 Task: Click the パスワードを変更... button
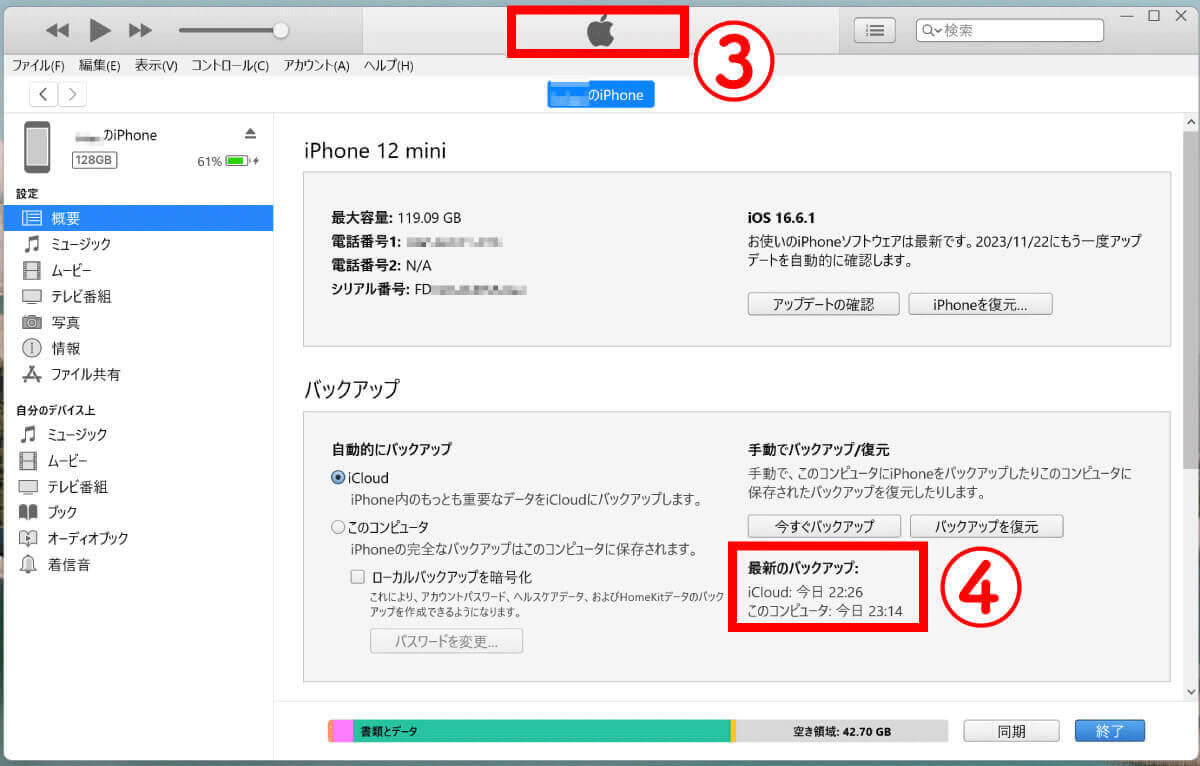(446, 641)
